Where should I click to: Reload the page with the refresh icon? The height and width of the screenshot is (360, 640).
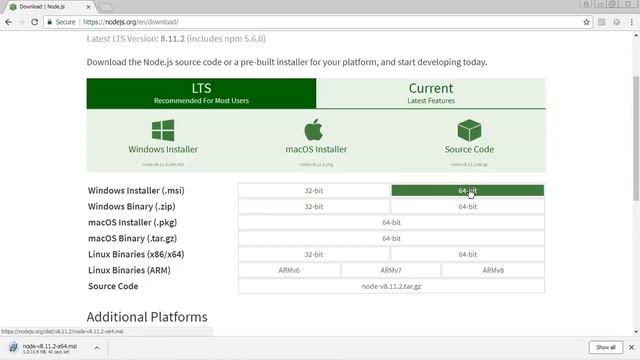tap(35, 22)
